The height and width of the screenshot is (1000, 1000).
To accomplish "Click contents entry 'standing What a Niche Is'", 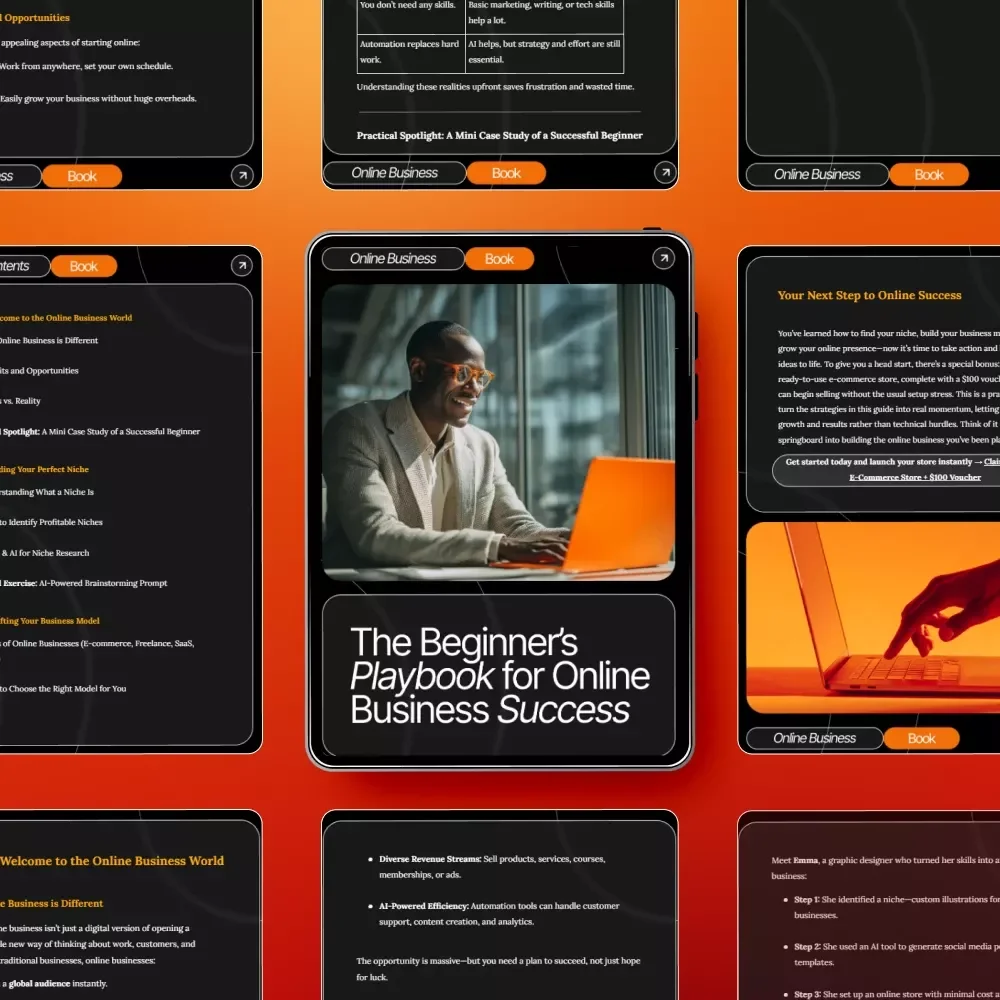I will (x=47, y=492).
